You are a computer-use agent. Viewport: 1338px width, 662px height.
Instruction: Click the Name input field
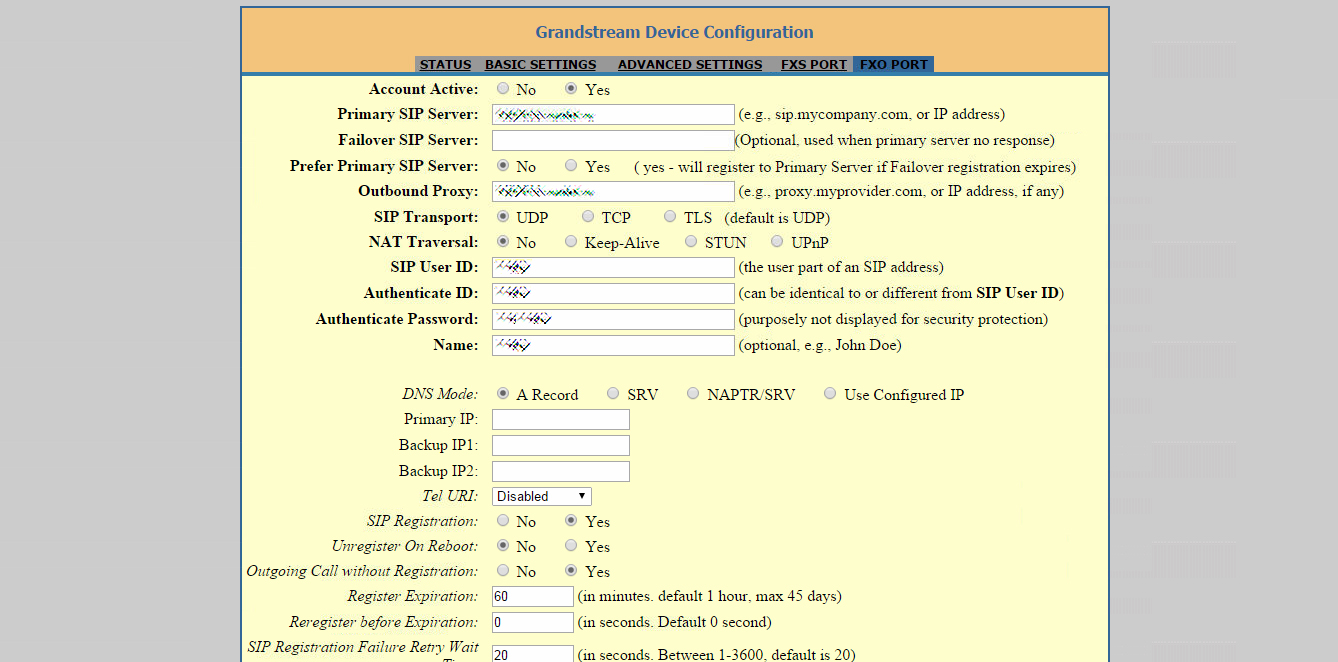[613, 346]
